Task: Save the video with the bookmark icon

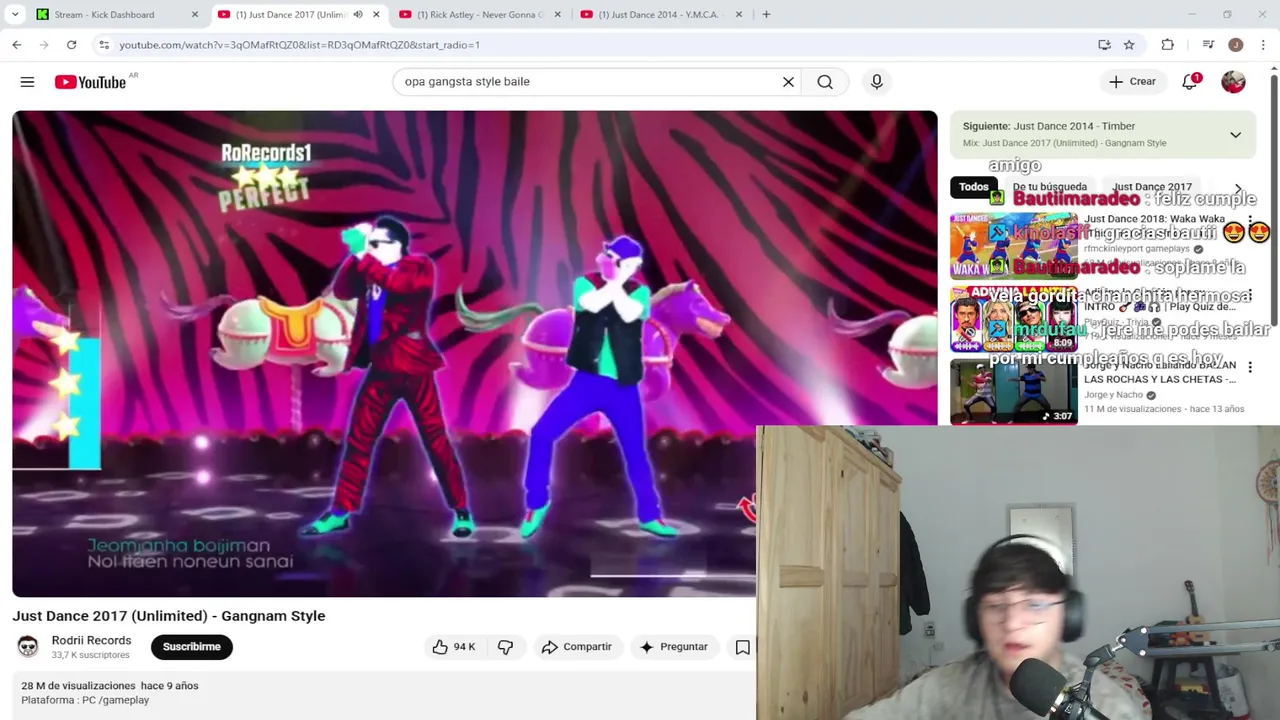Action: pos(742,647)
